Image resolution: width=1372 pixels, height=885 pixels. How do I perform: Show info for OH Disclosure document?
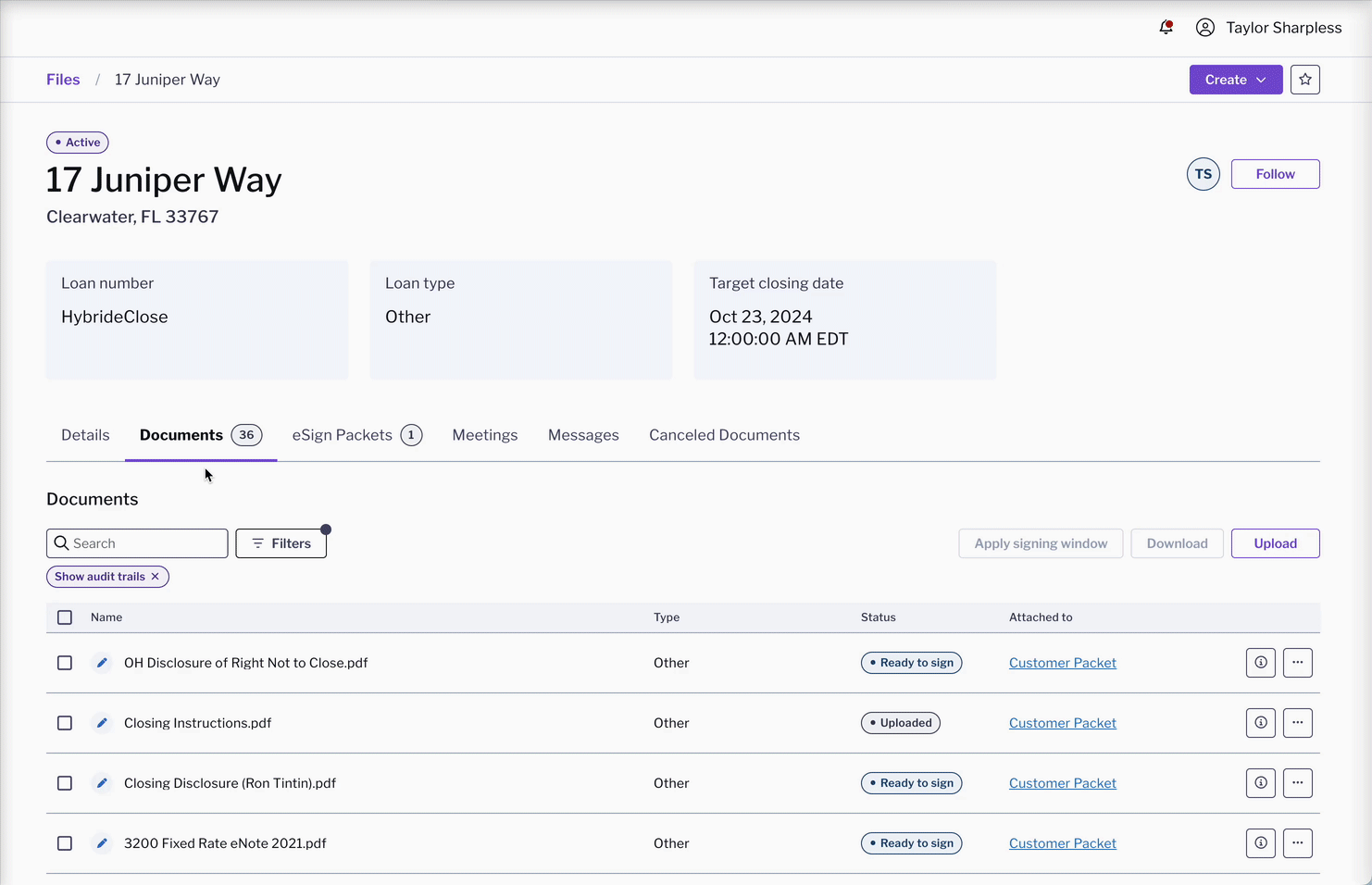pyautogui.click(x=1261, y=663)
